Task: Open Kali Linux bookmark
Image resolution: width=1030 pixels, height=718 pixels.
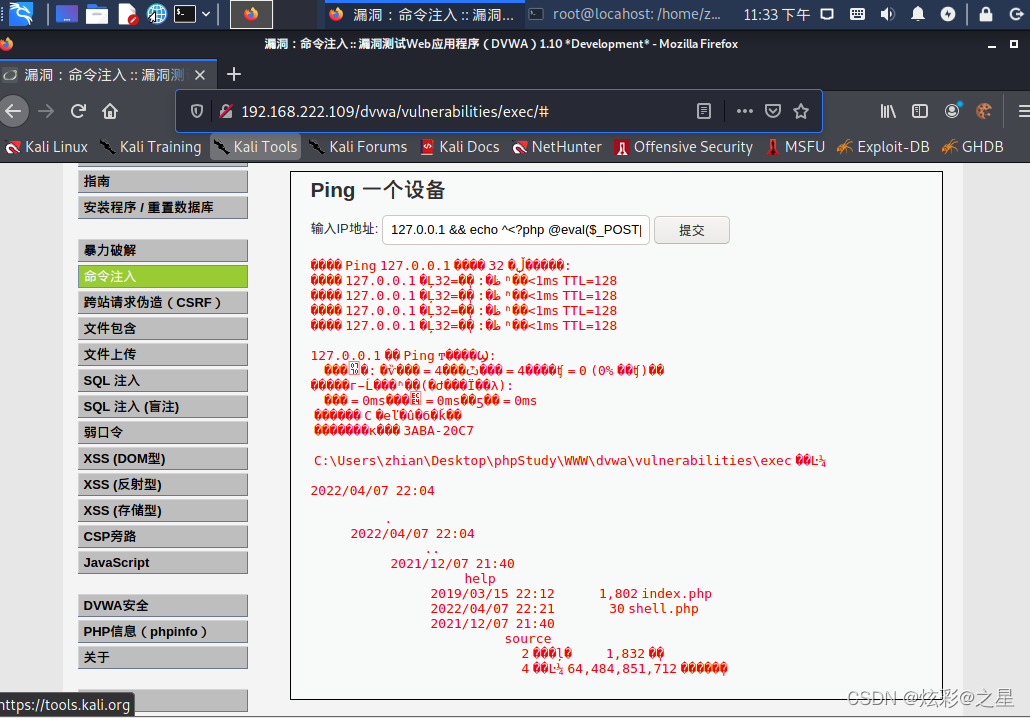Action: (x=46, y=147)
